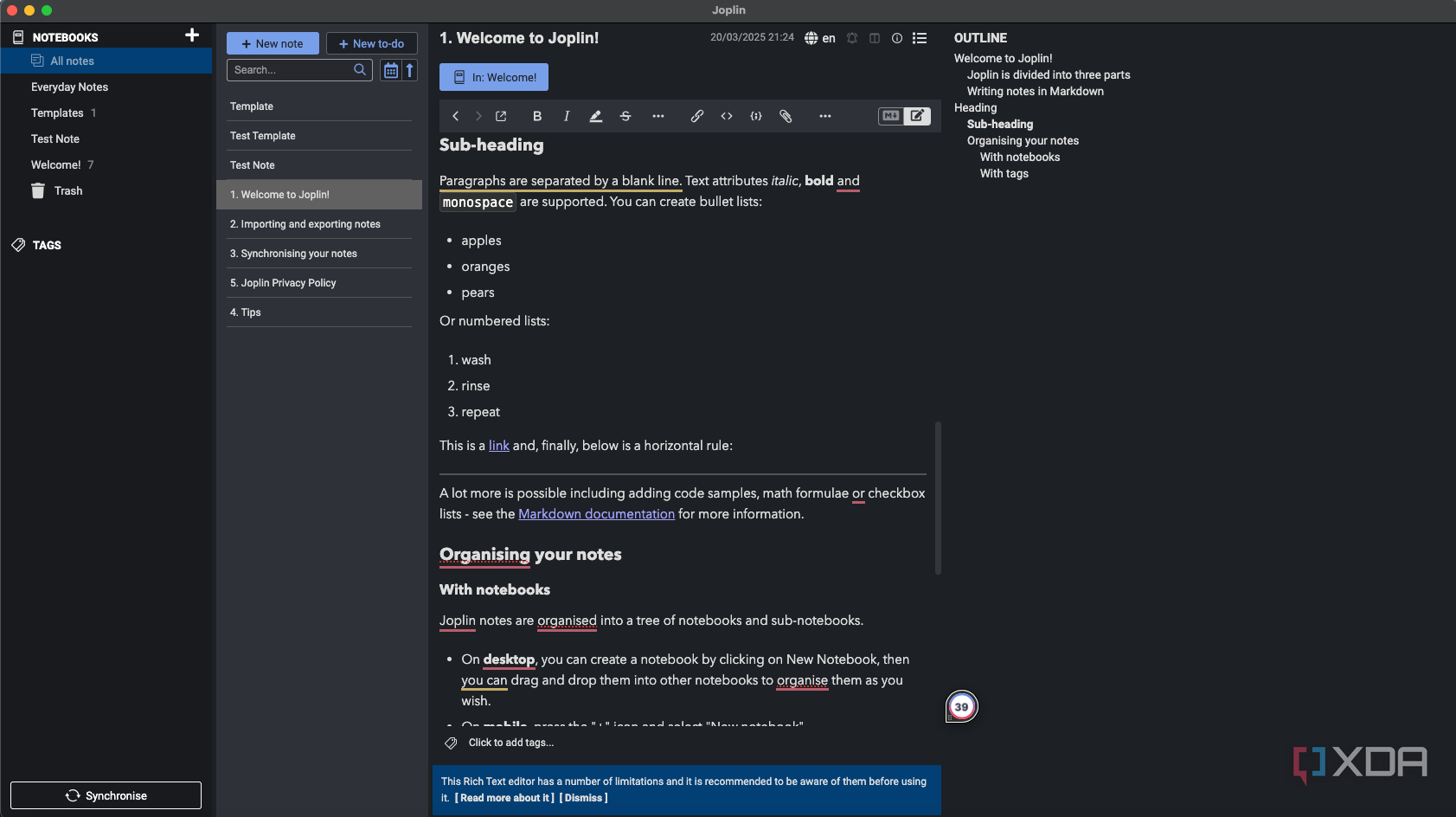Set alarm with bell icon
This screenshot has height=817, width=1456.
(852, 38)
